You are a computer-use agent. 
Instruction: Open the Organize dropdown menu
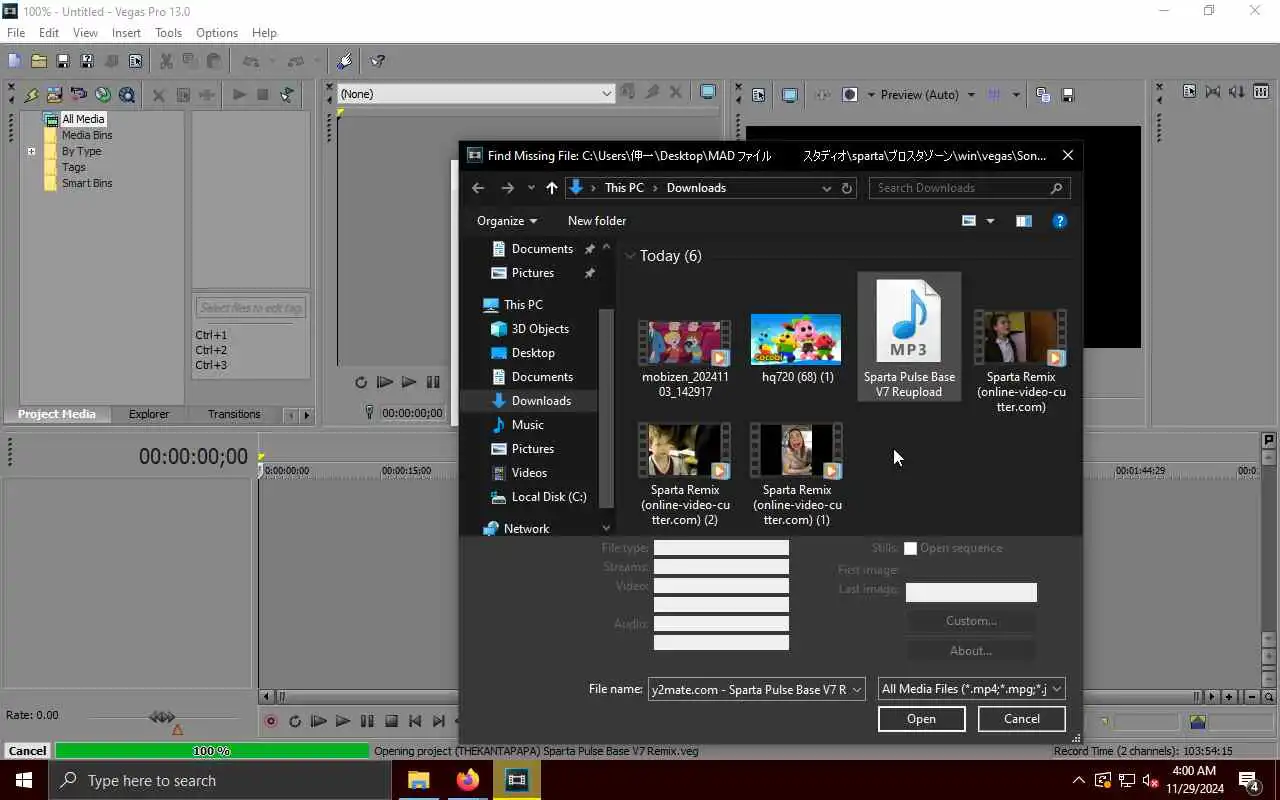[507, 221]
